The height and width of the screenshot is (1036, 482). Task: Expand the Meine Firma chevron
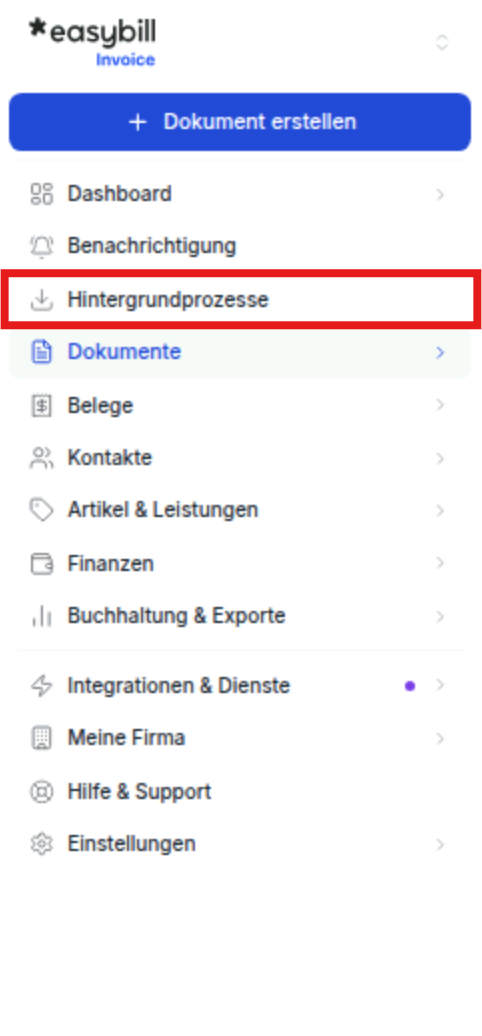coord(440,738)
